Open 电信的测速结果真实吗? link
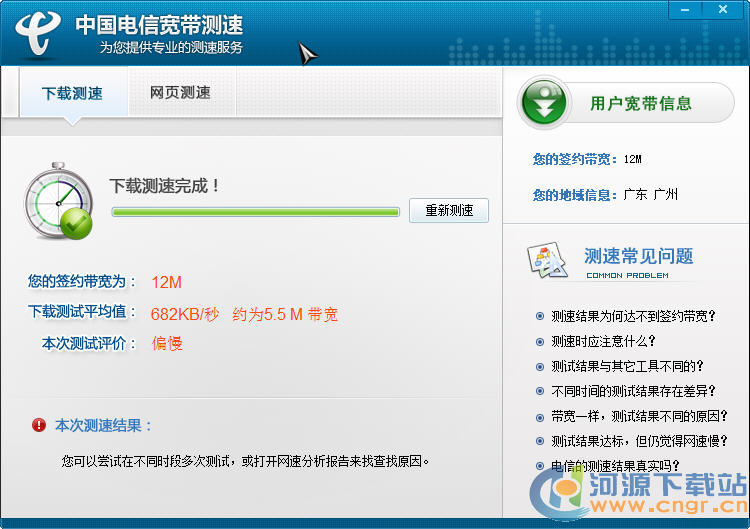Image resolution: width=750 pixels, height=529 pixels. (615, 465)
